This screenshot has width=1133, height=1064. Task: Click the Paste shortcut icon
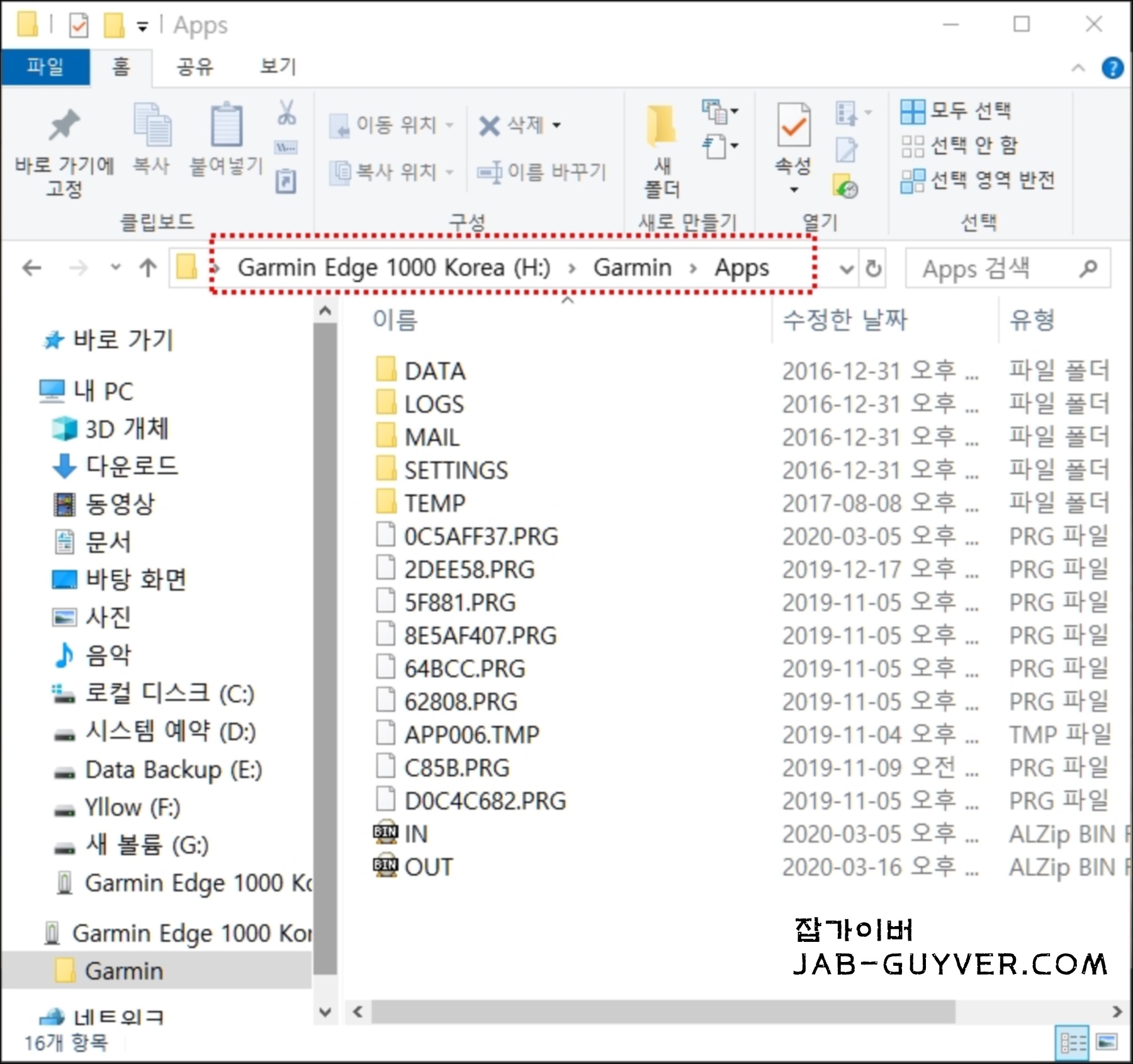point(286,181)
